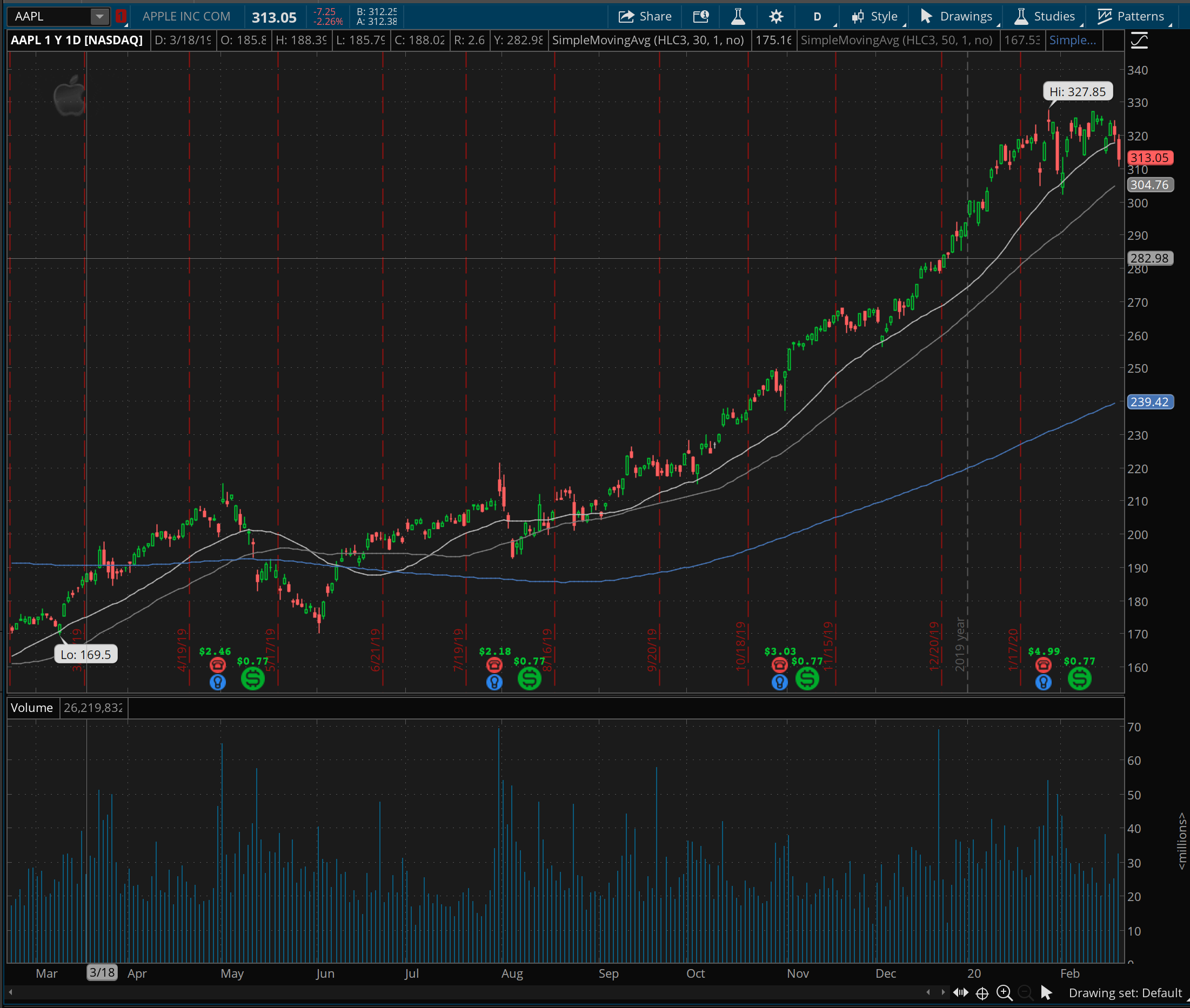1190x1008 pixels.
Task: Click the Hi: 327.85 price bubble
Action: pos(1078,91)
